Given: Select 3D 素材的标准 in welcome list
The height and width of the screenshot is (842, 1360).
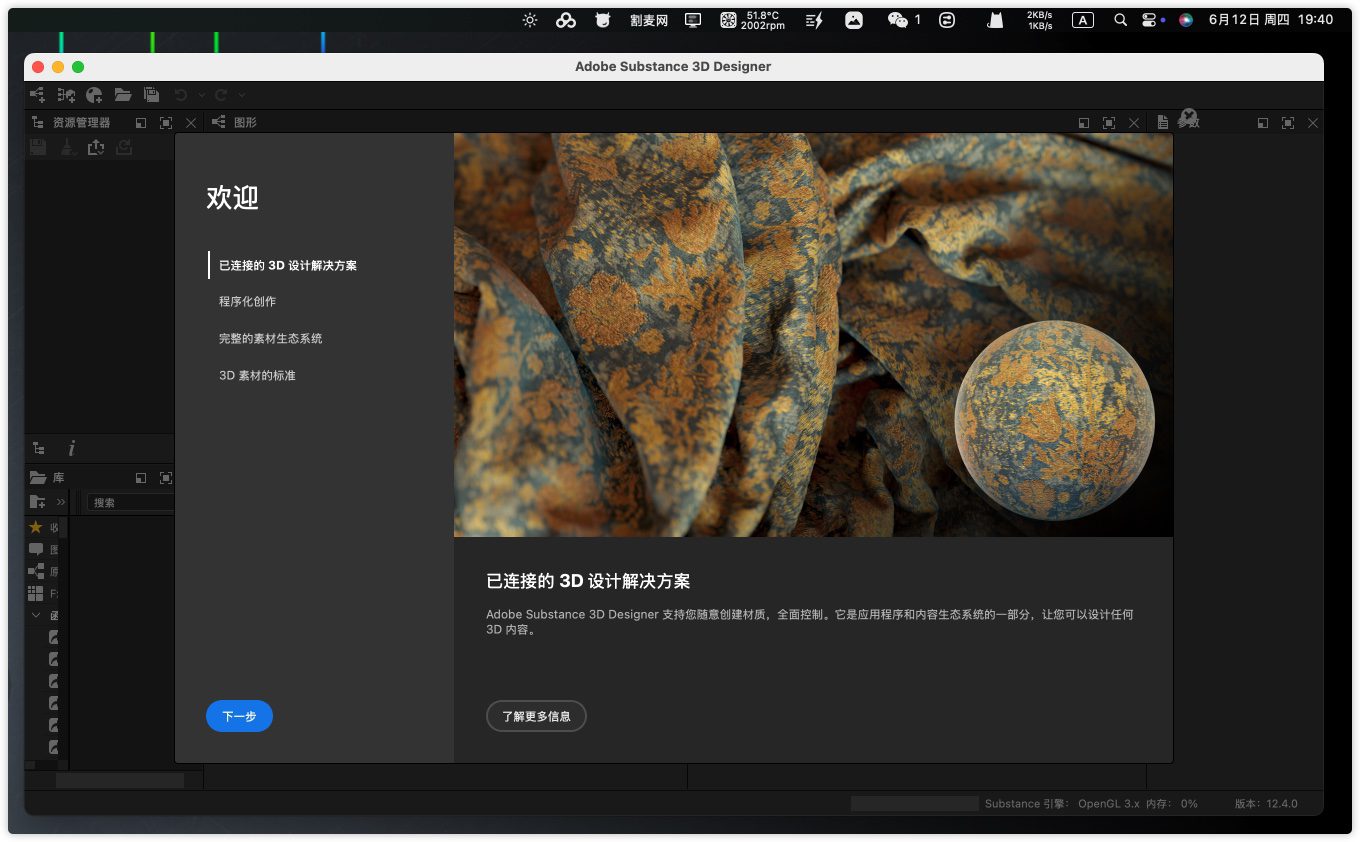Looking at the screenshot, I should pos(257,375).
